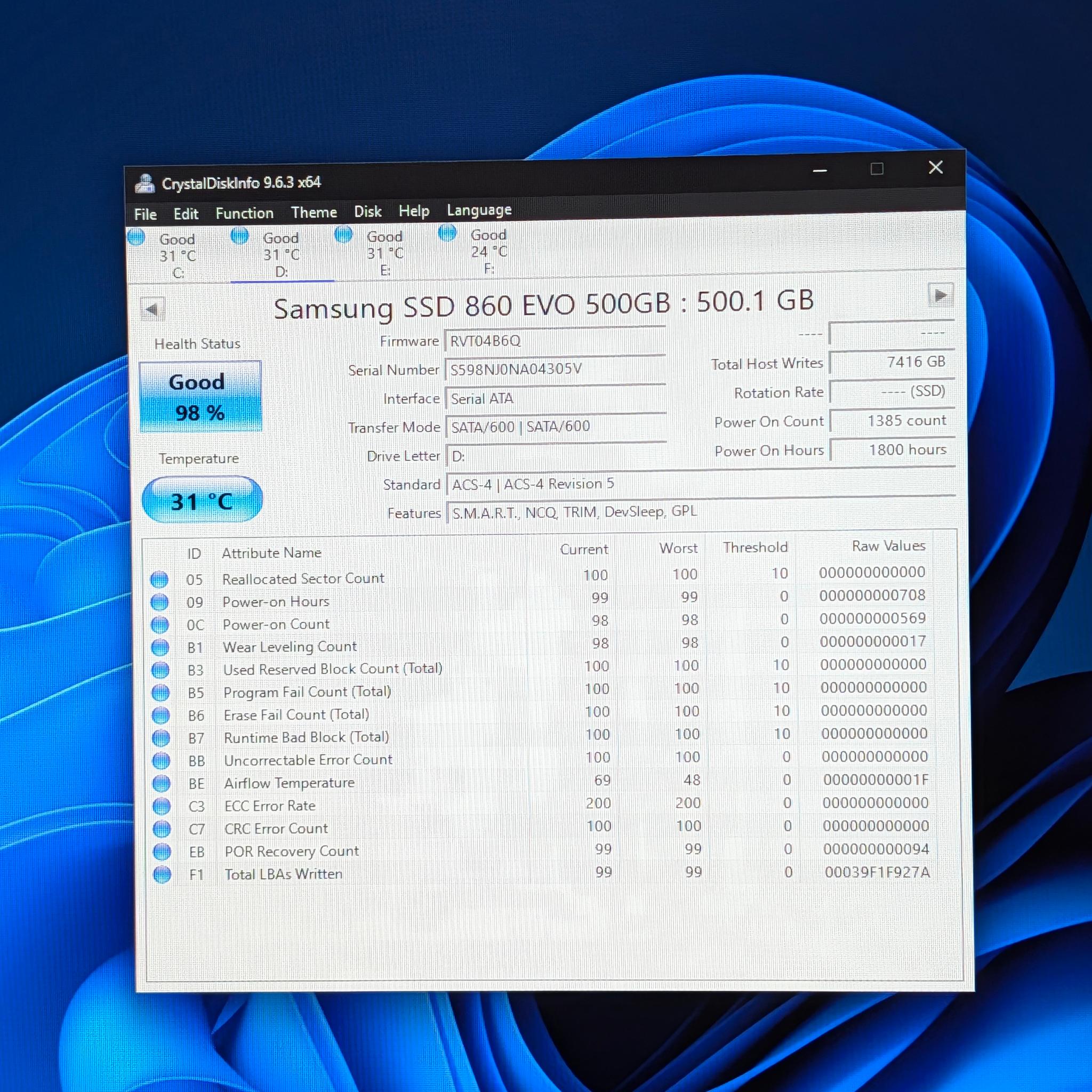The height and width of the screenshot is (1092, 1092).
Task: Select the Total LBAs Written row text
Action: click(x=284, y=874)
